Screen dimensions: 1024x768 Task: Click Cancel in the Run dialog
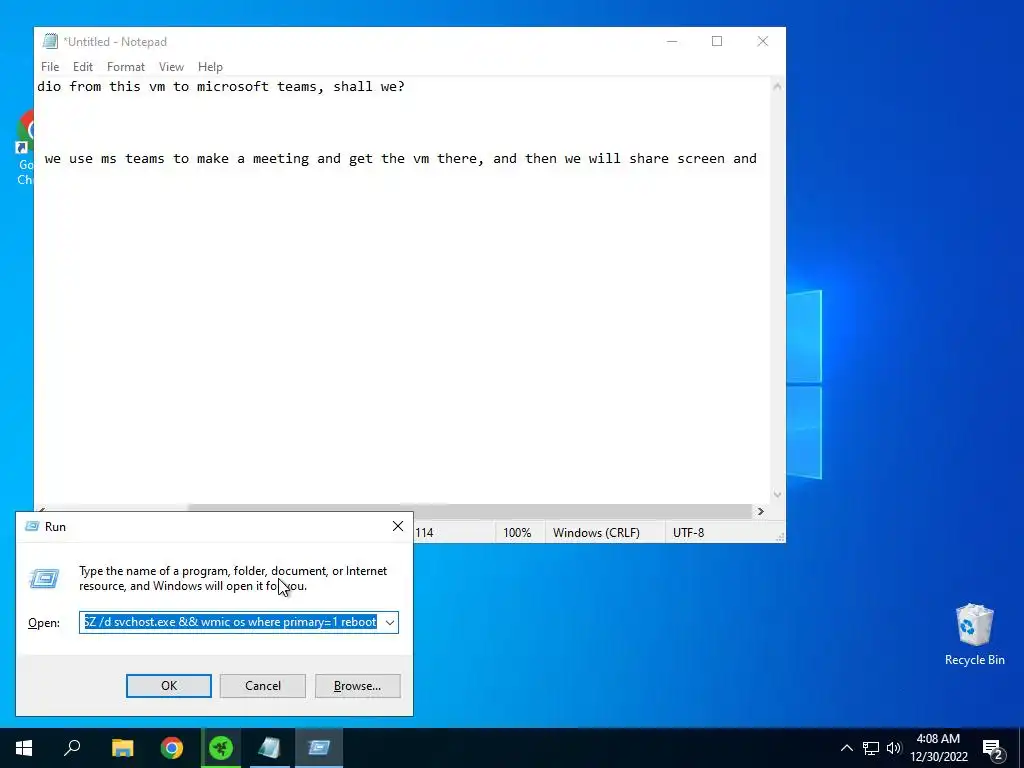point(263,686)
